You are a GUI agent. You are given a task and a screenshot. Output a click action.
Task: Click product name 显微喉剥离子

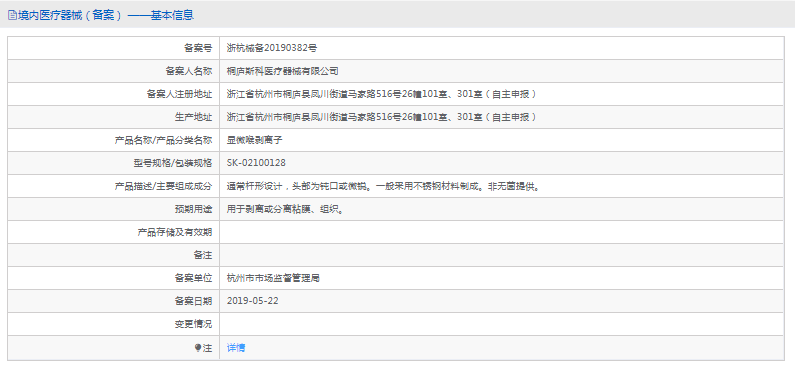(255, 140)
